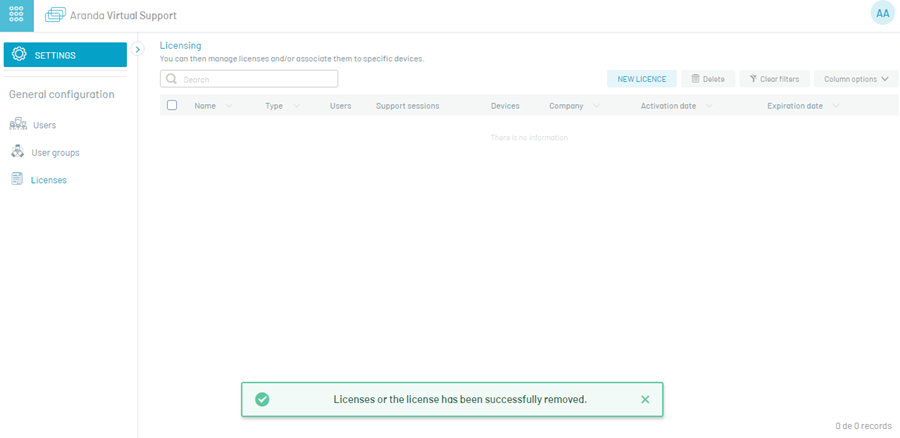Click the User groups sidebar icon
Screen dimensions: 900x438
pos(18,152)
